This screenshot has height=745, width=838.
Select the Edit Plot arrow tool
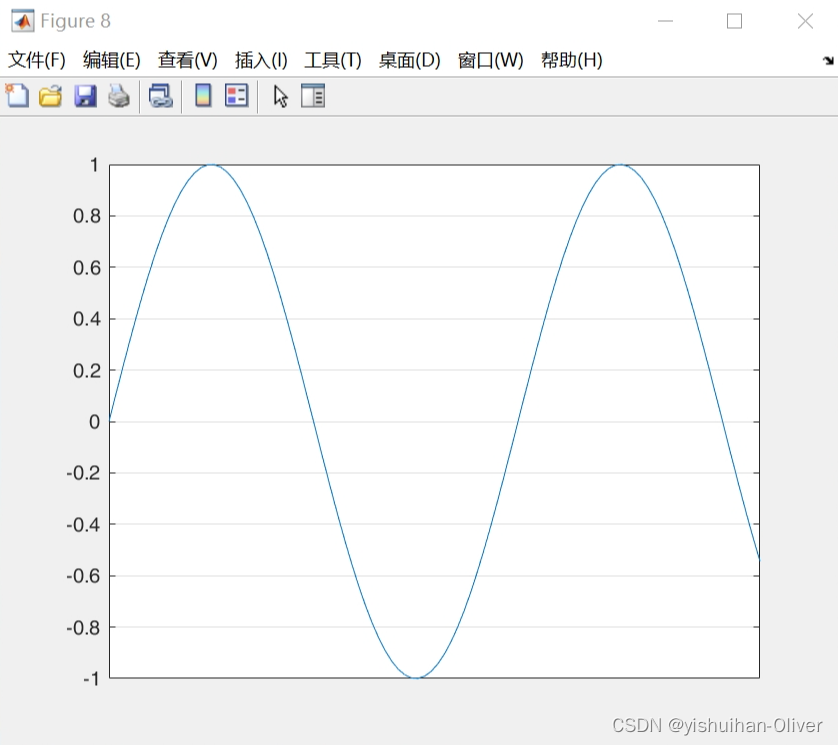[x=280, y=97]
